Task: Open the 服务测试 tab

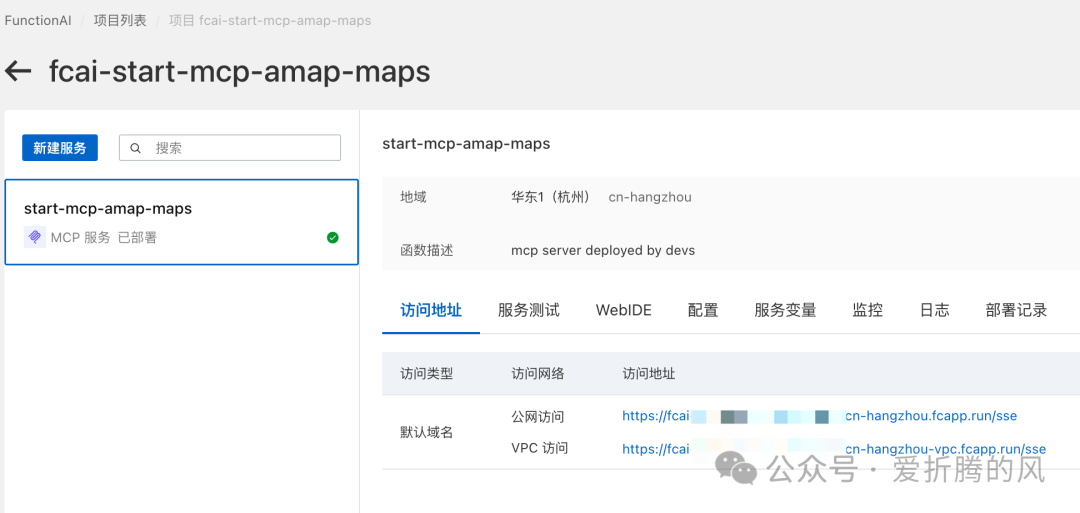Action: pyautogui.click(x=528, y=310)
